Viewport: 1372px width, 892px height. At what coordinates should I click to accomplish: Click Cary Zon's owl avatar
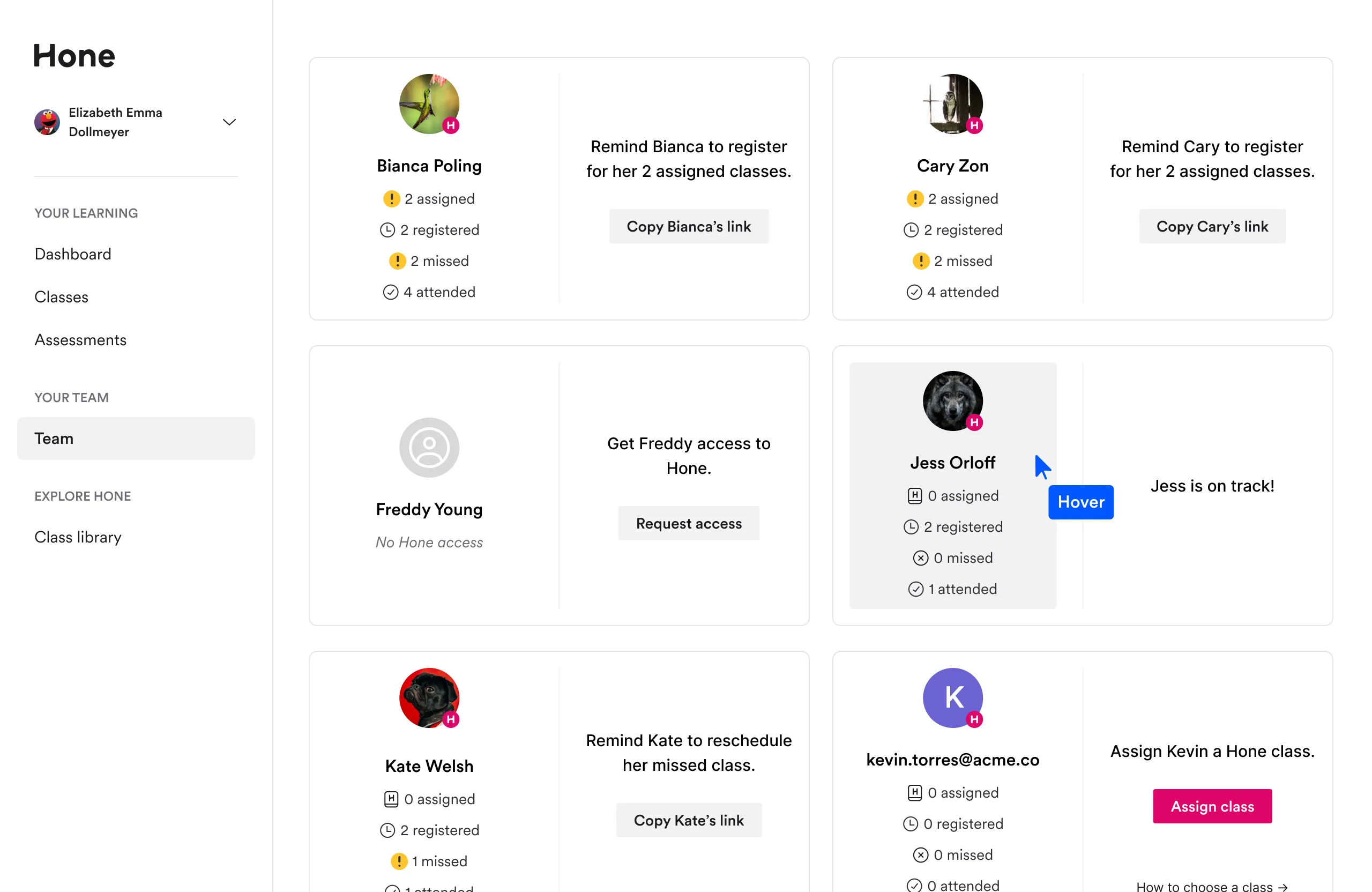(952, 105)
